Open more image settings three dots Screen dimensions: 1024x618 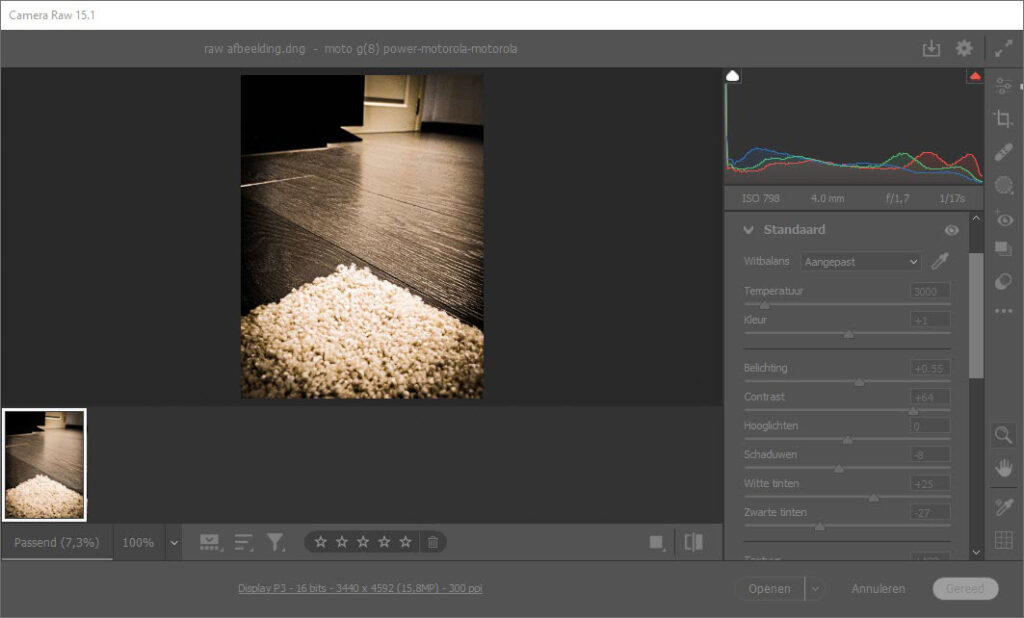tap(1004, 311)
